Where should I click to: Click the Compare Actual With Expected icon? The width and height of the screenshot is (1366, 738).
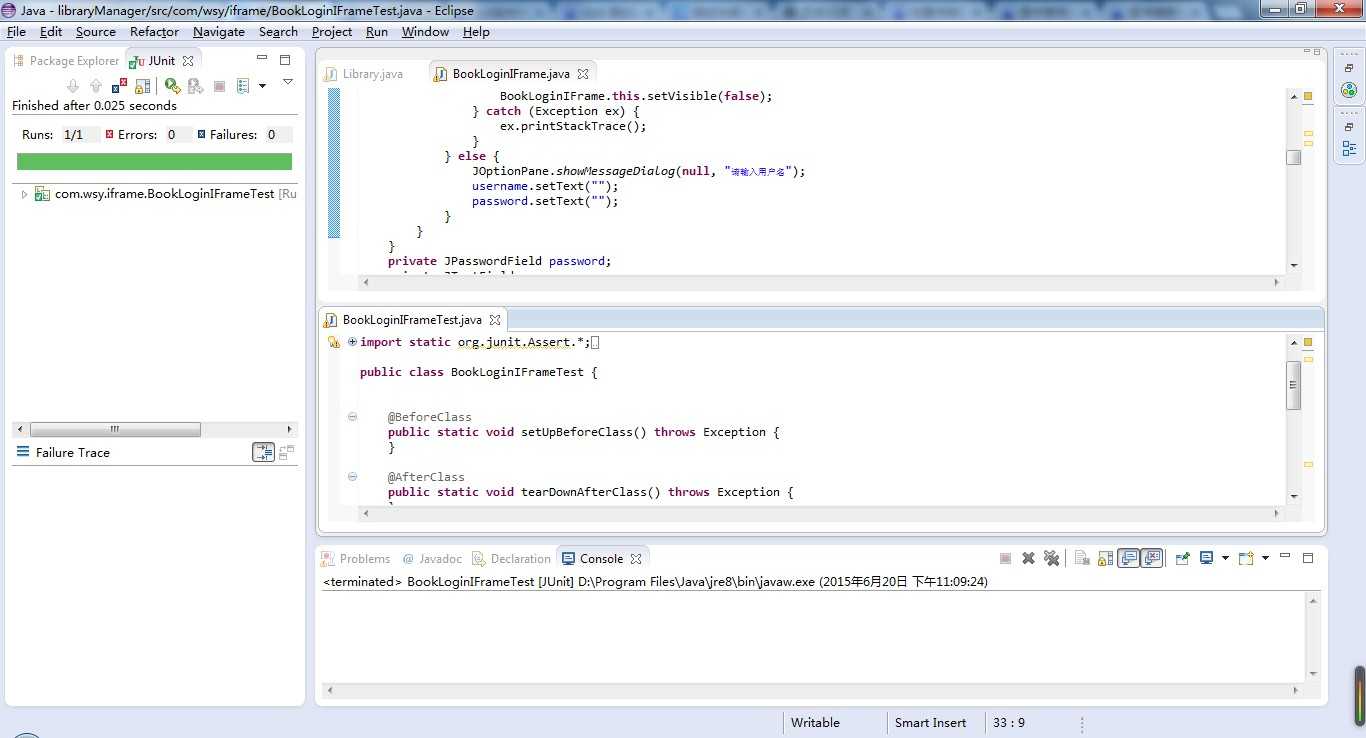287,452
